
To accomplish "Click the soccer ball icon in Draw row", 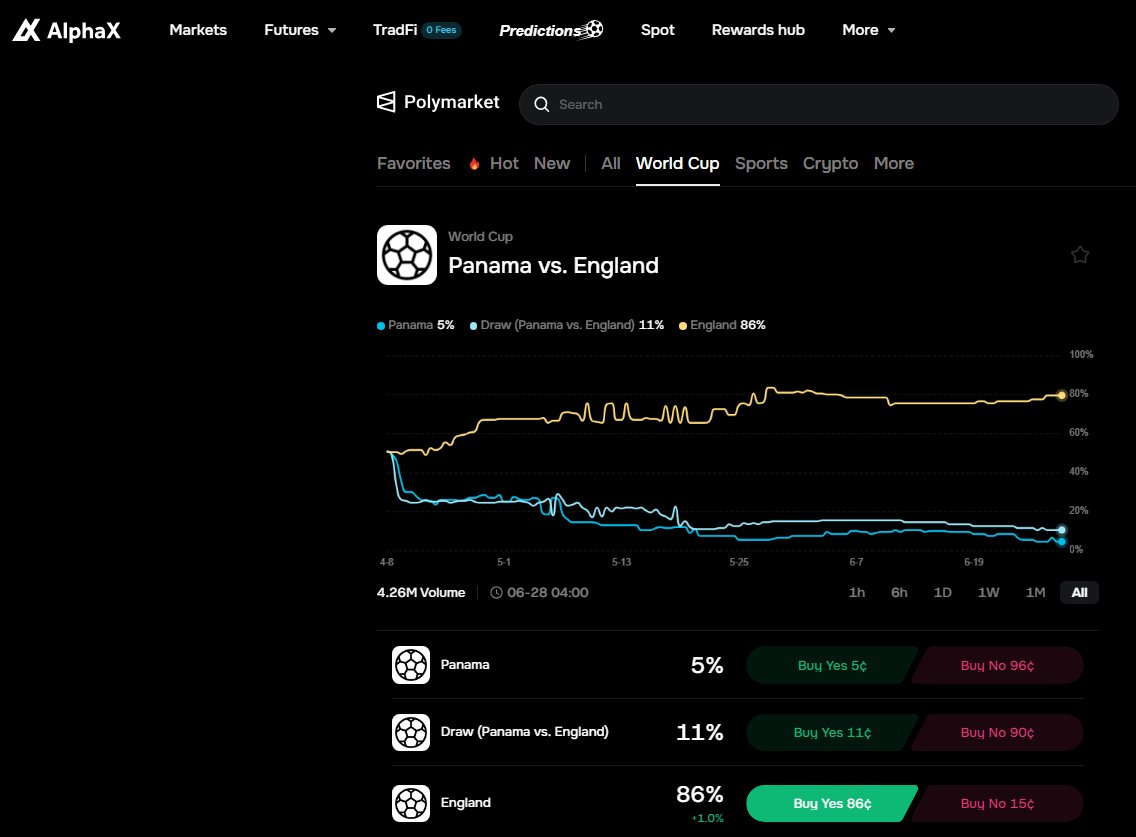I will click(411, 732).
